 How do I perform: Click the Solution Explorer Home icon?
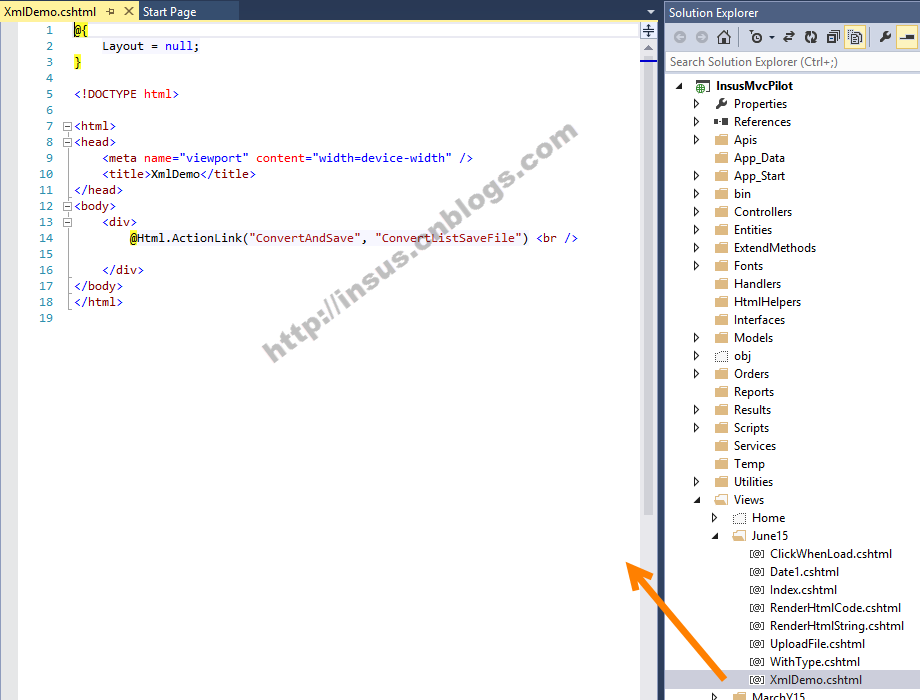(x=723, y=37)
